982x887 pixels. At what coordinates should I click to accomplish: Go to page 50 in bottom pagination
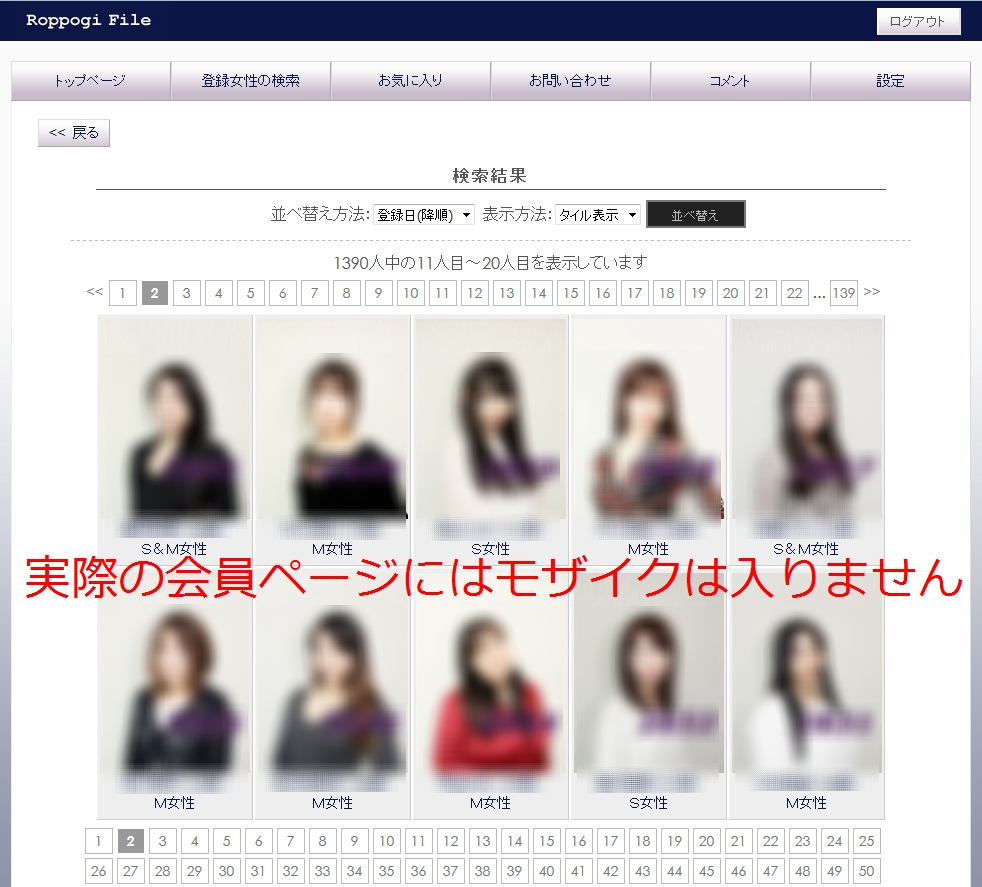[x=867, y=871]
